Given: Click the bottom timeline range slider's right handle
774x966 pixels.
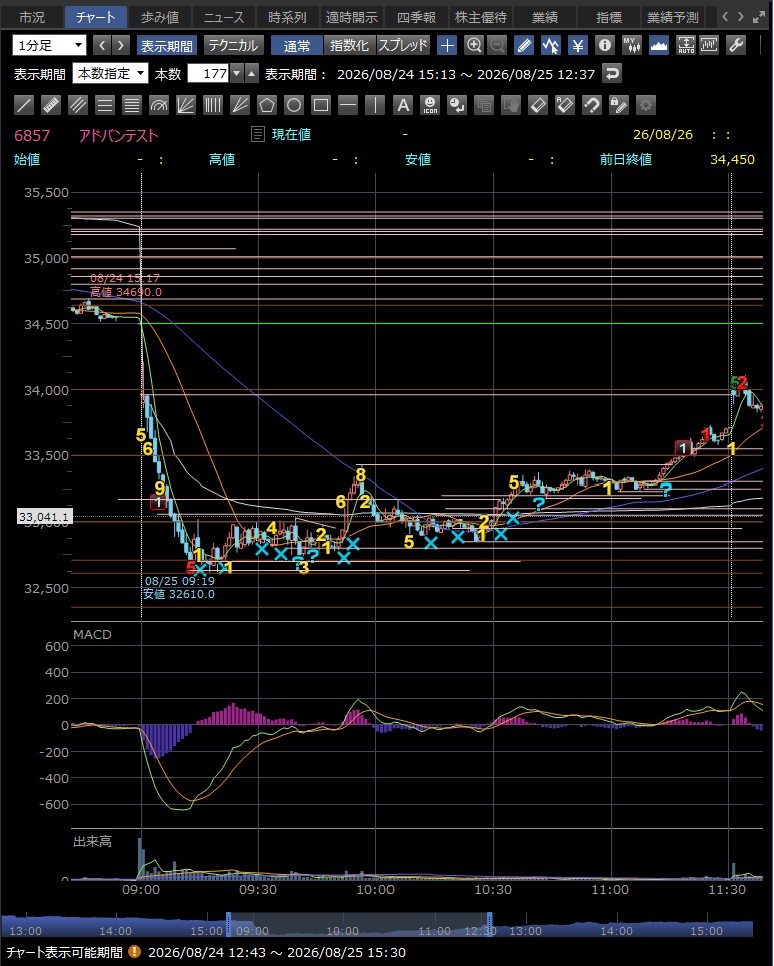Looking at the screenshot, I should 490,924.
